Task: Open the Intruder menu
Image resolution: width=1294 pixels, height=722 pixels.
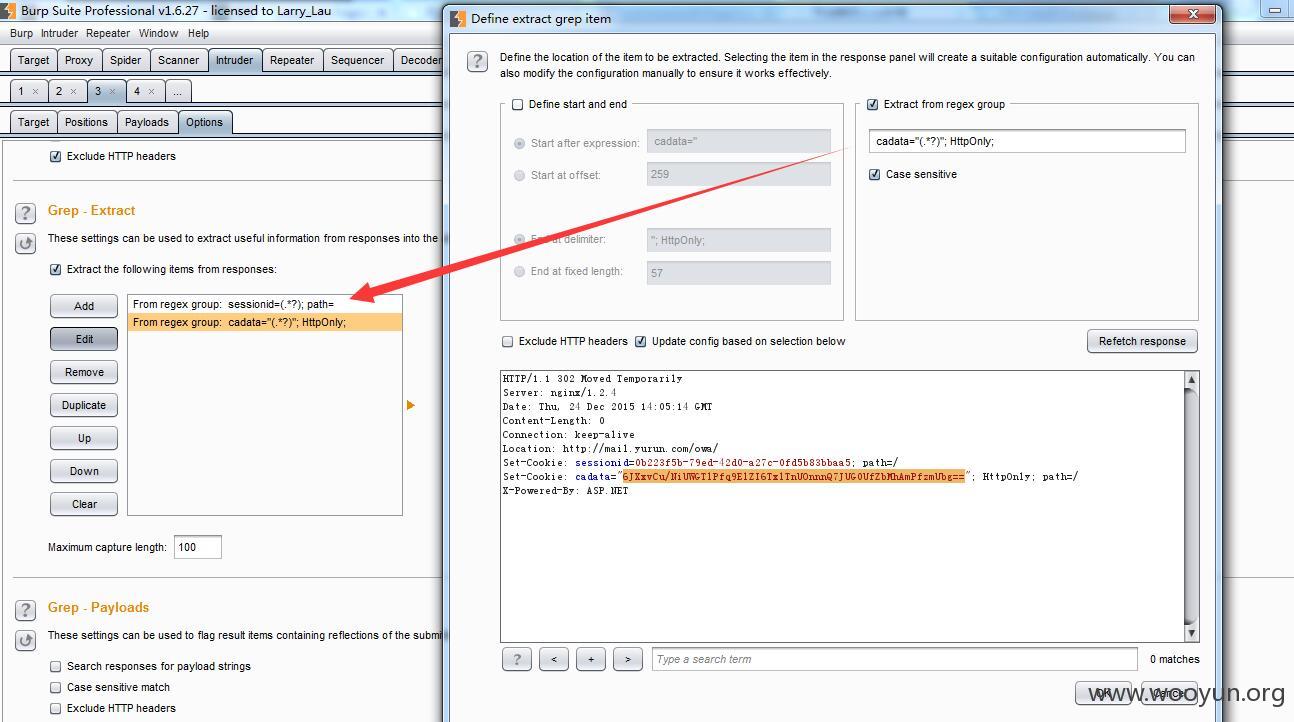Action: [x=59, y=33]
